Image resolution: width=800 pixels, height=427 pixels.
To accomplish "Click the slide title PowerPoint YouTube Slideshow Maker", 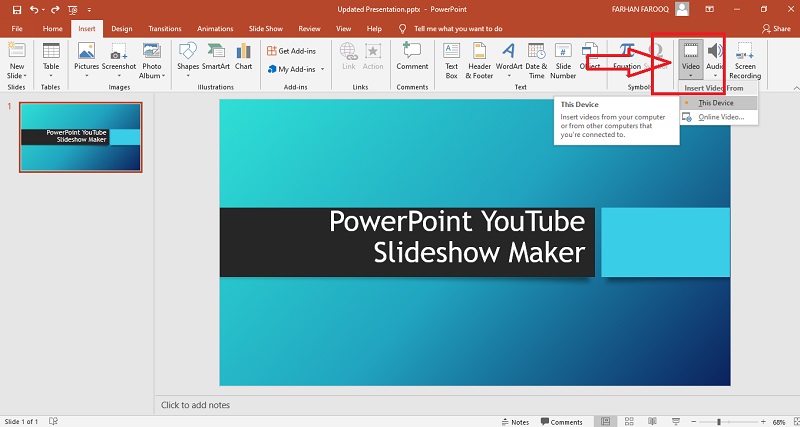I will coord(457,237).
